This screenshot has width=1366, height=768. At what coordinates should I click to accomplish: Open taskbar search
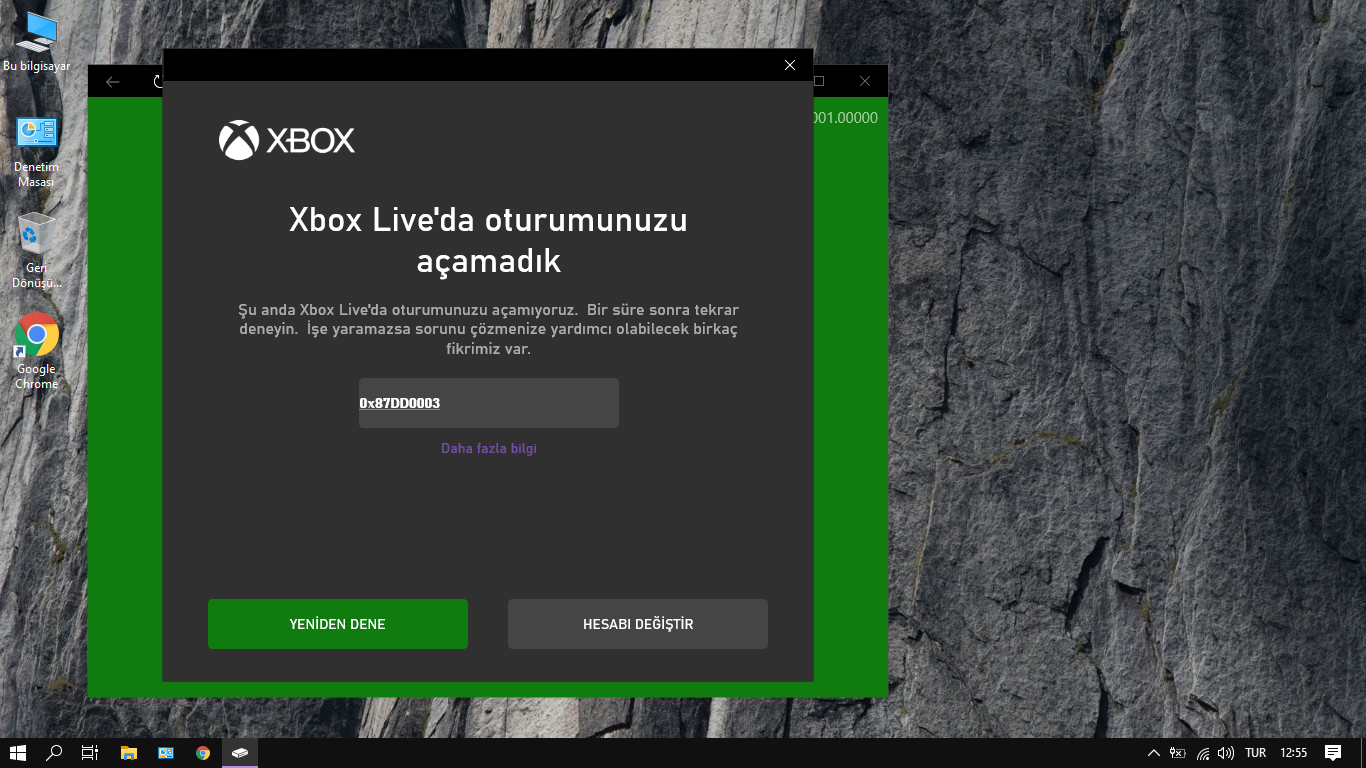pos(54,753)
